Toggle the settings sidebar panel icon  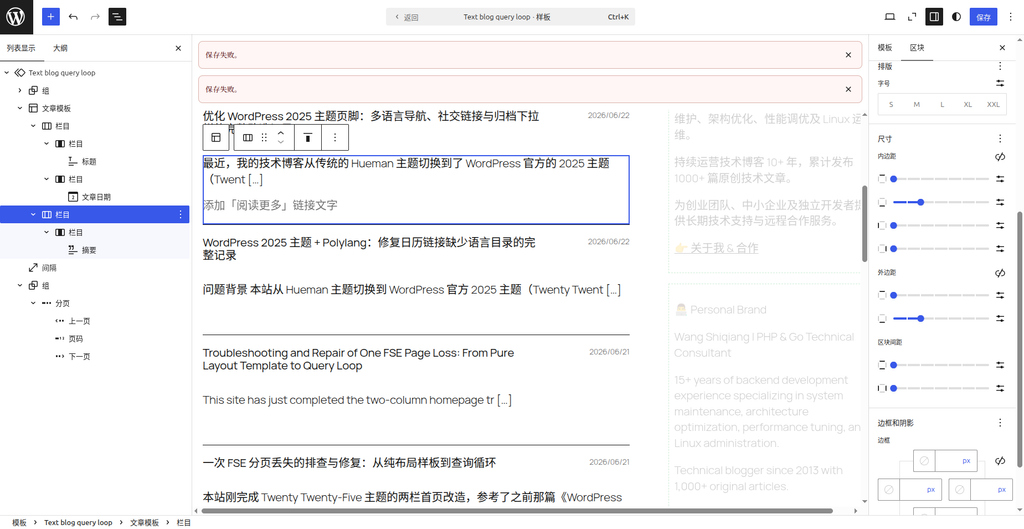[935, 17]
